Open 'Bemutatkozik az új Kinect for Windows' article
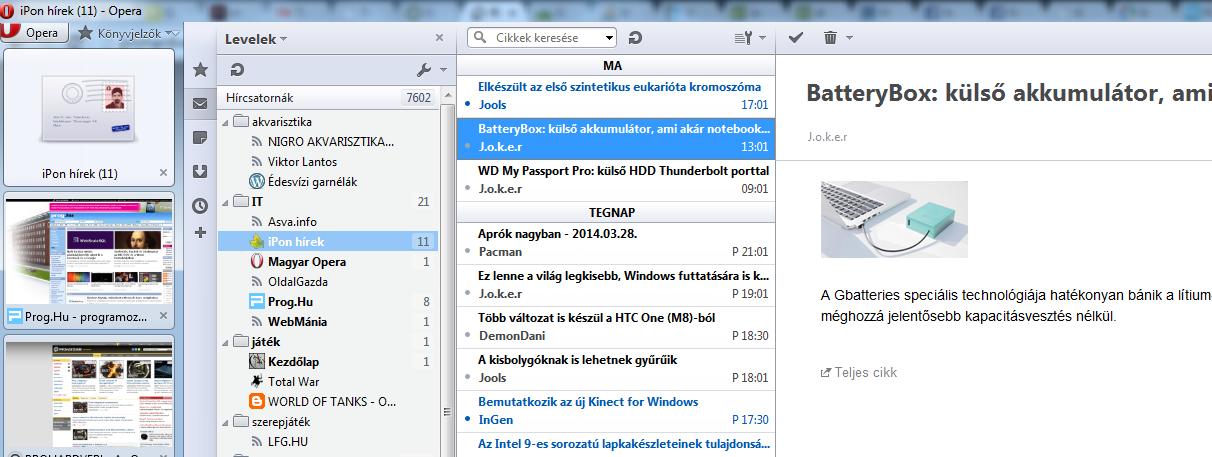The height and width of the screenshot is (457, 1212). (616, 410)
